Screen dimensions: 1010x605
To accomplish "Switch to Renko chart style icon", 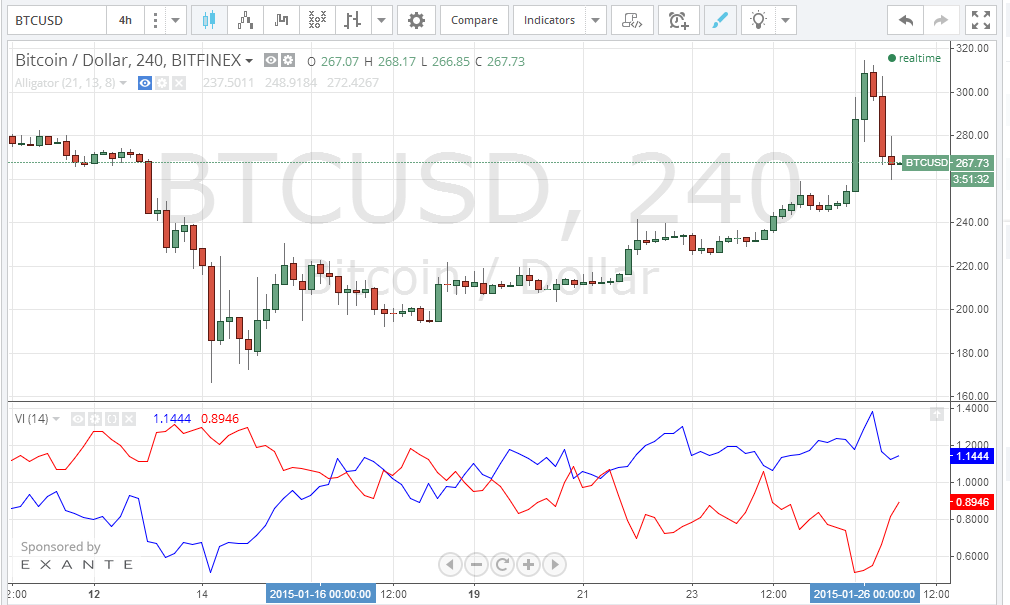I will [245, 21].
